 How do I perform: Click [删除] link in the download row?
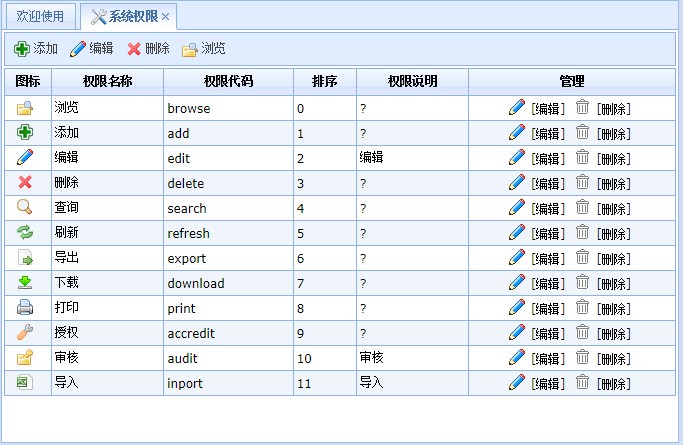pos(614,284)
